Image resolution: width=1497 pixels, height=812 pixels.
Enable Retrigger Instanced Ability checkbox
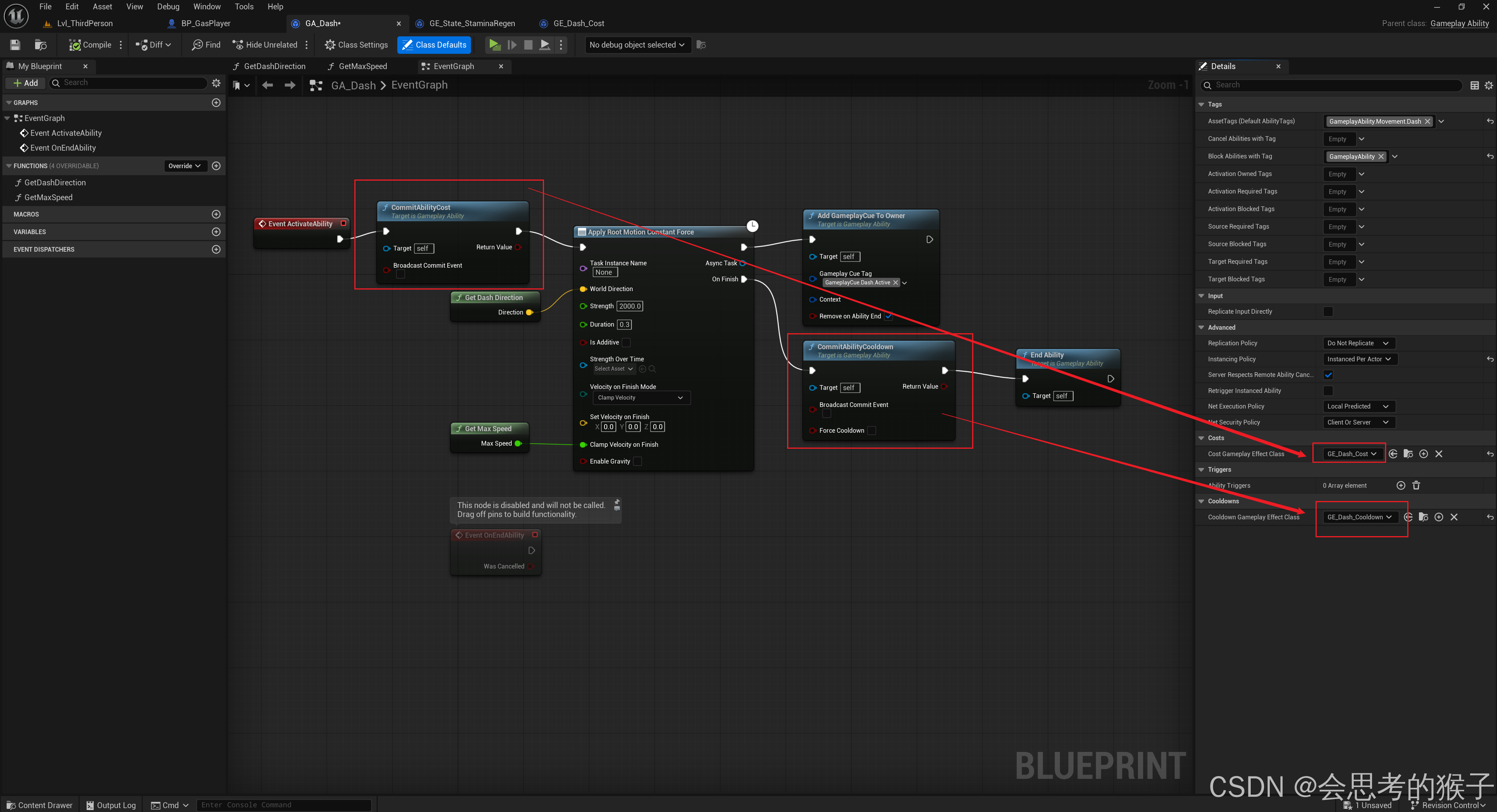(1328, 391)
